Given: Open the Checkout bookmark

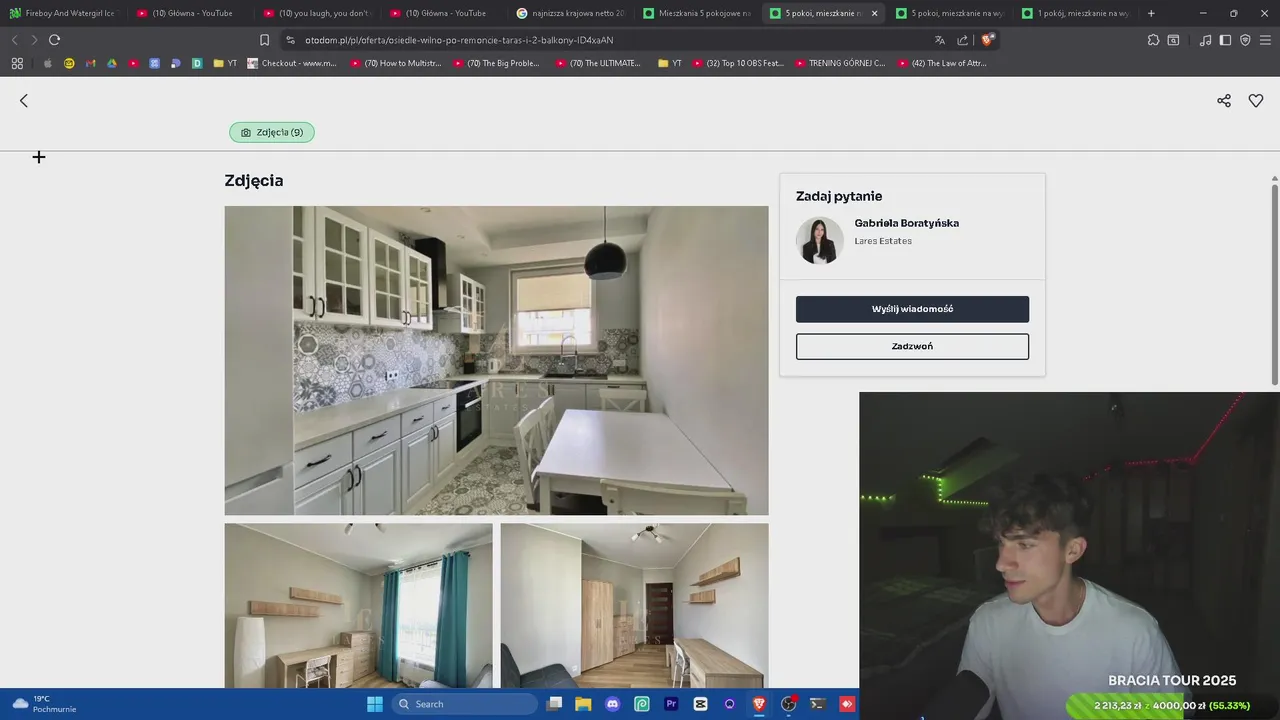Looking at the screenshot, I should point(291,63).
